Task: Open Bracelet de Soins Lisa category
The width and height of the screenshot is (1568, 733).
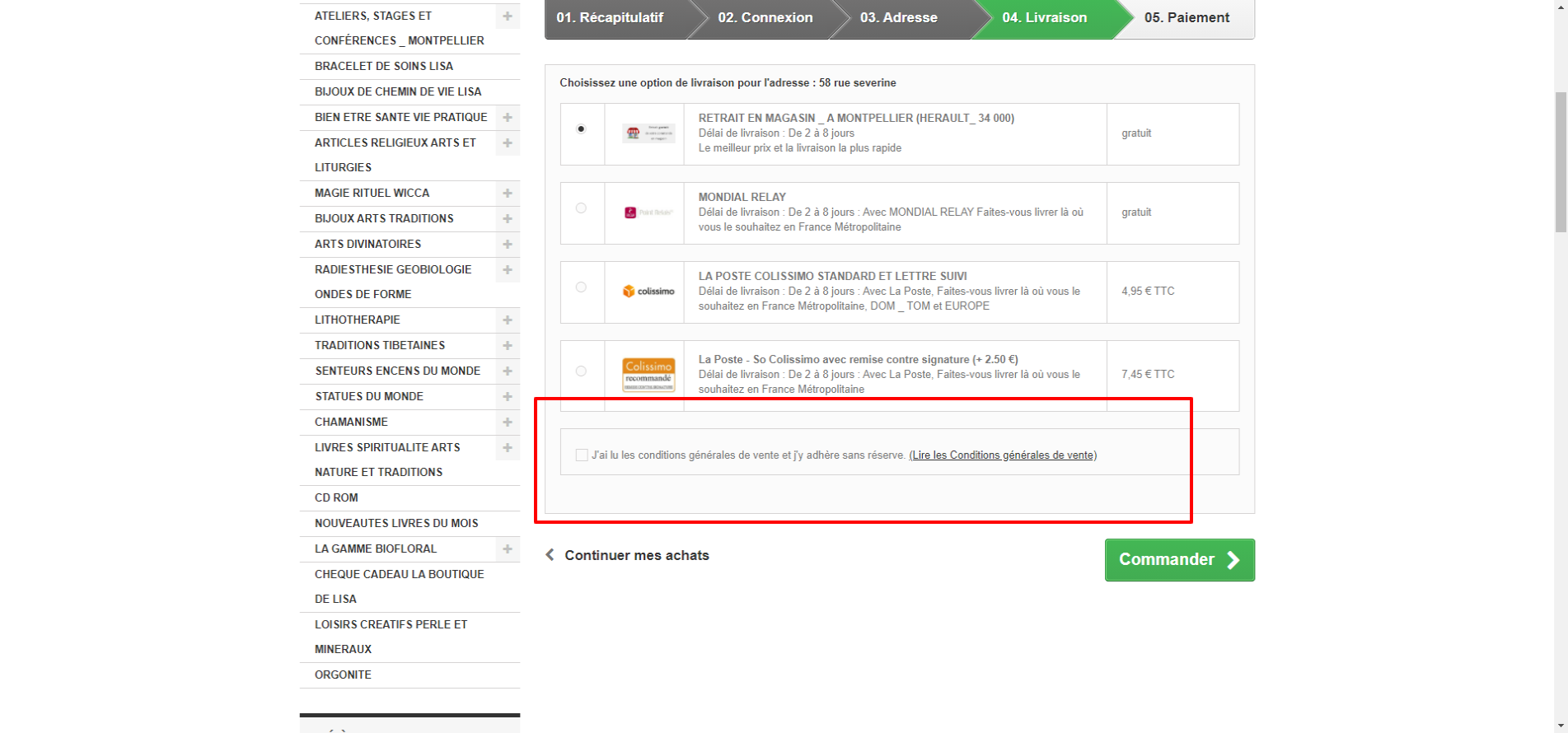Action: click(x=384, y=67)
